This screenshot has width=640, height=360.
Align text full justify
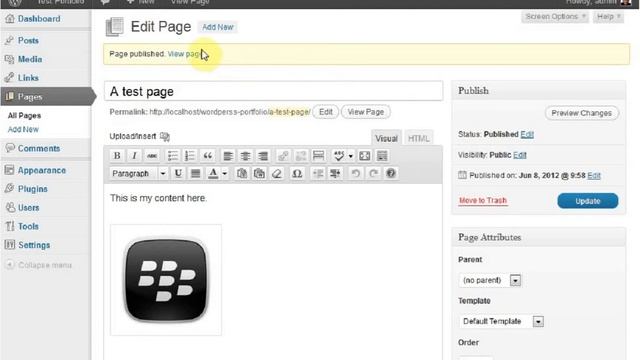(x=196, y=173)
